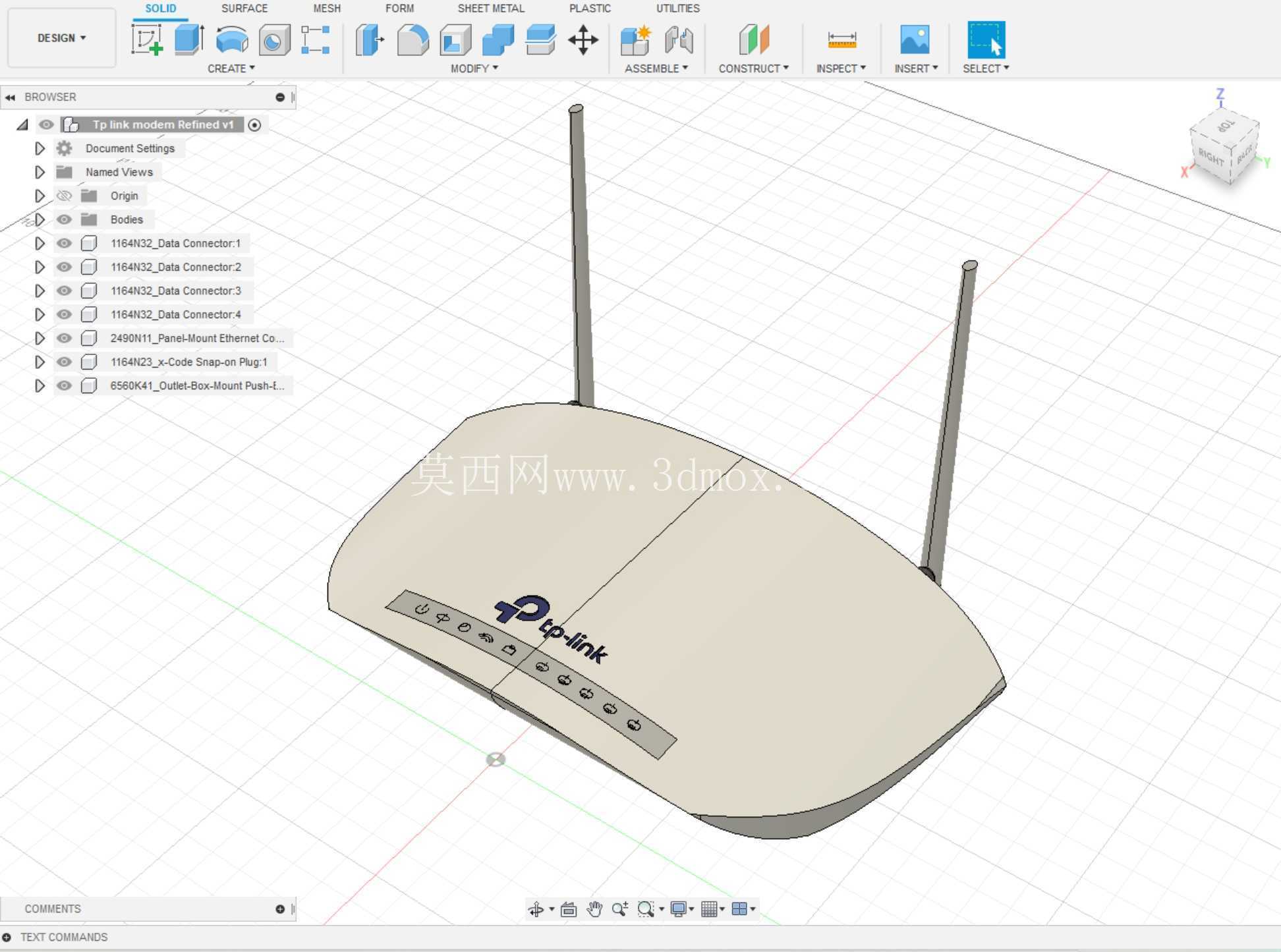Hide 1164N32_Data Connector:2 component
Image resolution: width=1281 pixels, height=952 pixels.
tap(64, 267)
